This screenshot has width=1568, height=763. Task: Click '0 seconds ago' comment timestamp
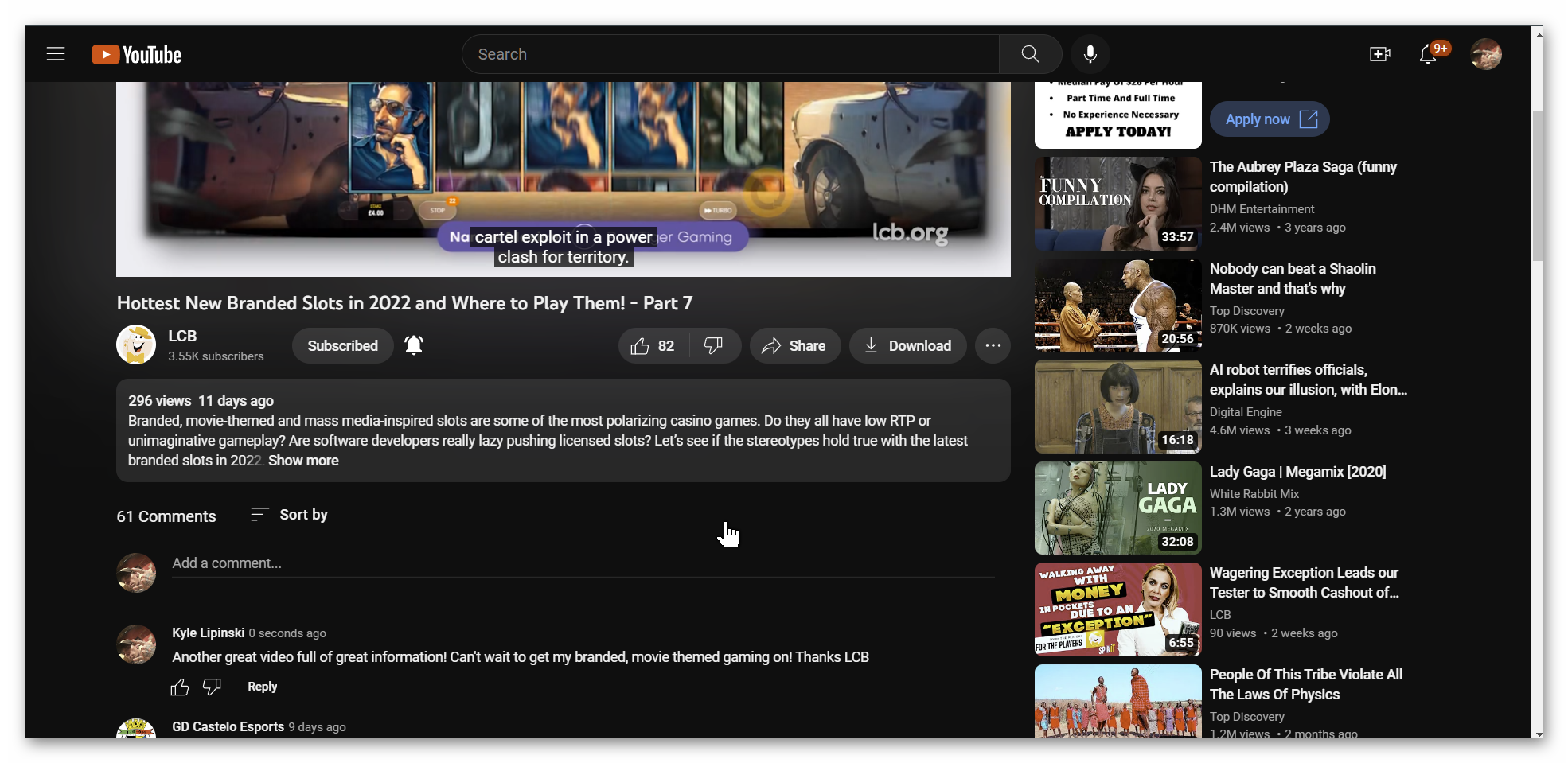pyautogui.click(x=287, y=633)
